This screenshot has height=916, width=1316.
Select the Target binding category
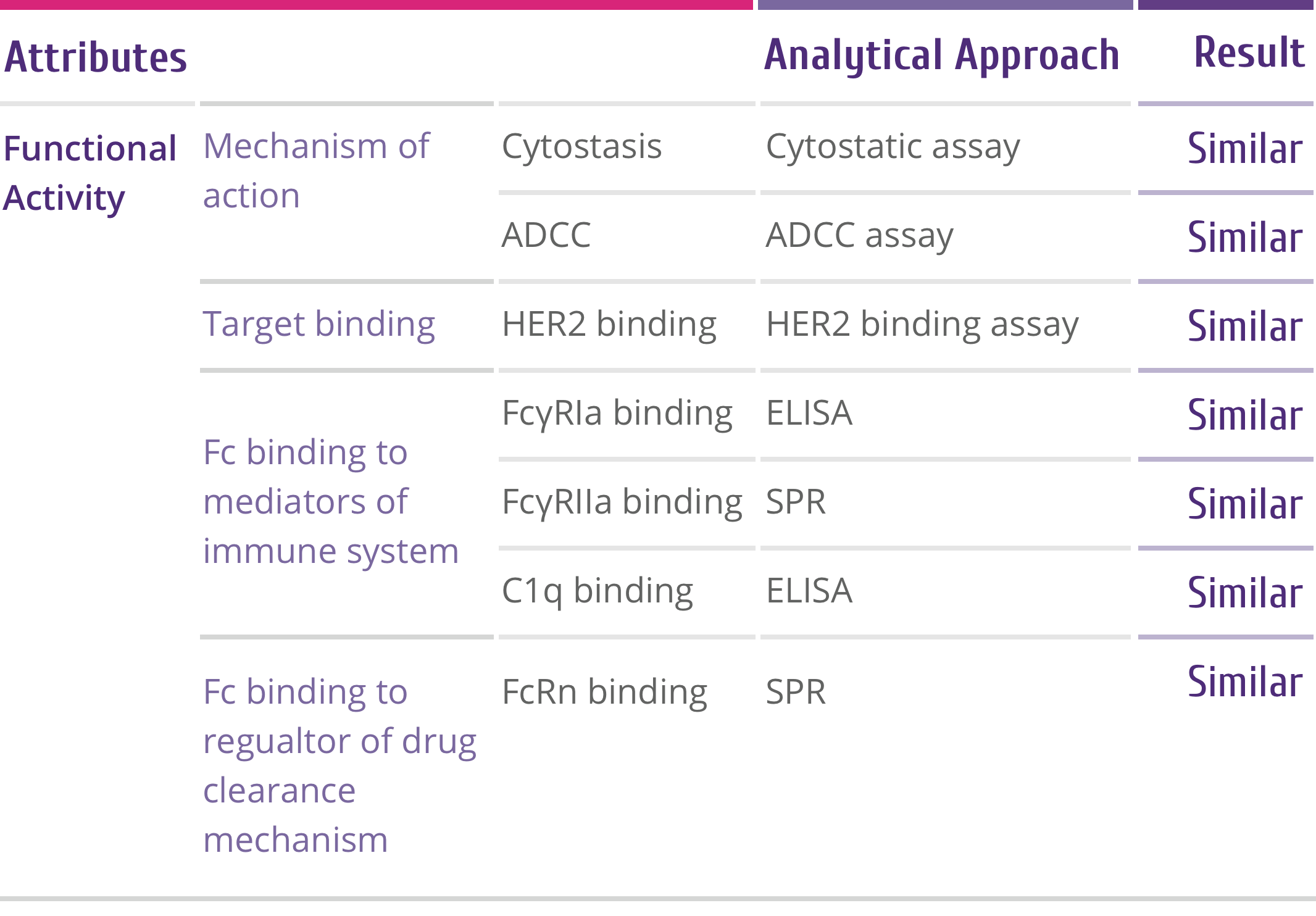[x=319, y=324]
